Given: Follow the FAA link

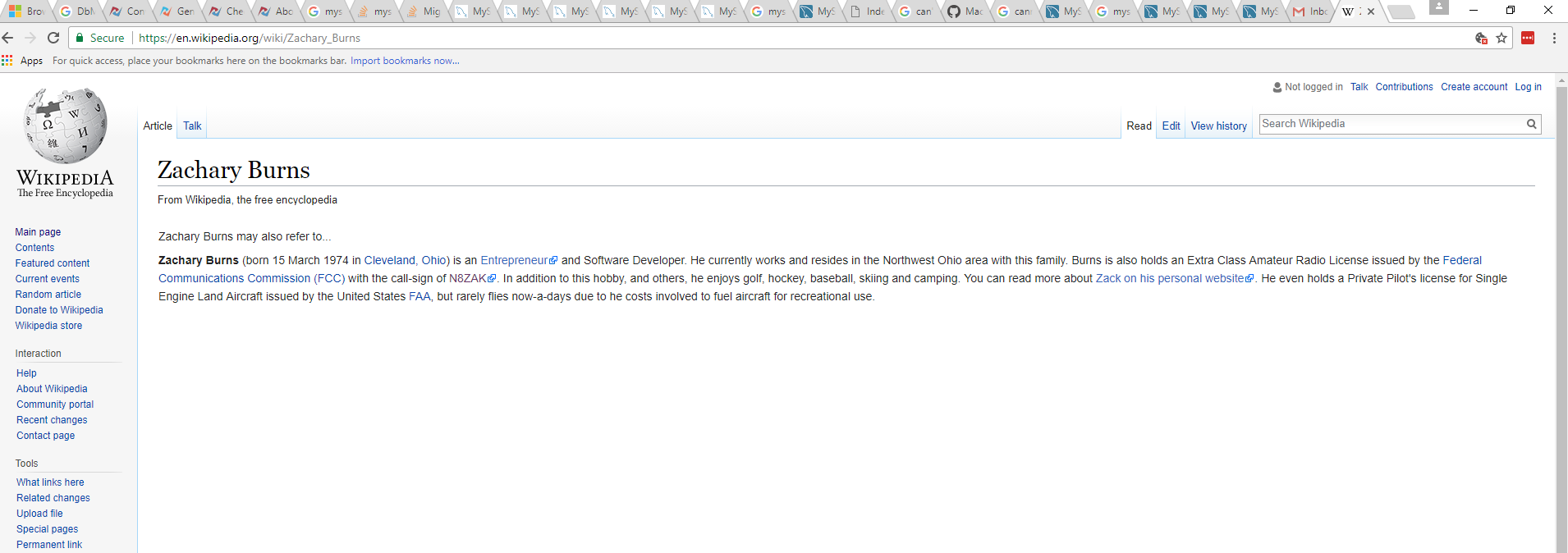Looking at the screenshot, I should pos(420,297).
